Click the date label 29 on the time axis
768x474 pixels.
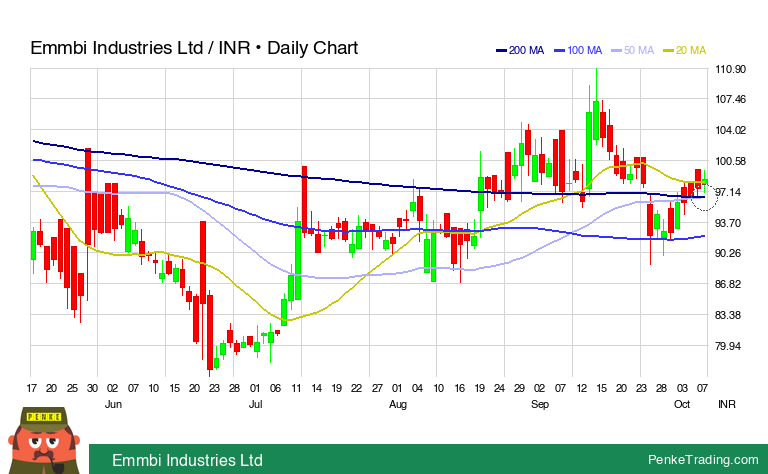point(519,388)
